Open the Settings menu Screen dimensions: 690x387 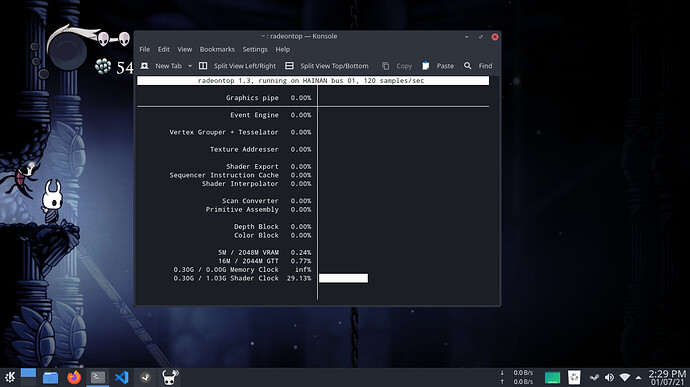click(255, 49)
